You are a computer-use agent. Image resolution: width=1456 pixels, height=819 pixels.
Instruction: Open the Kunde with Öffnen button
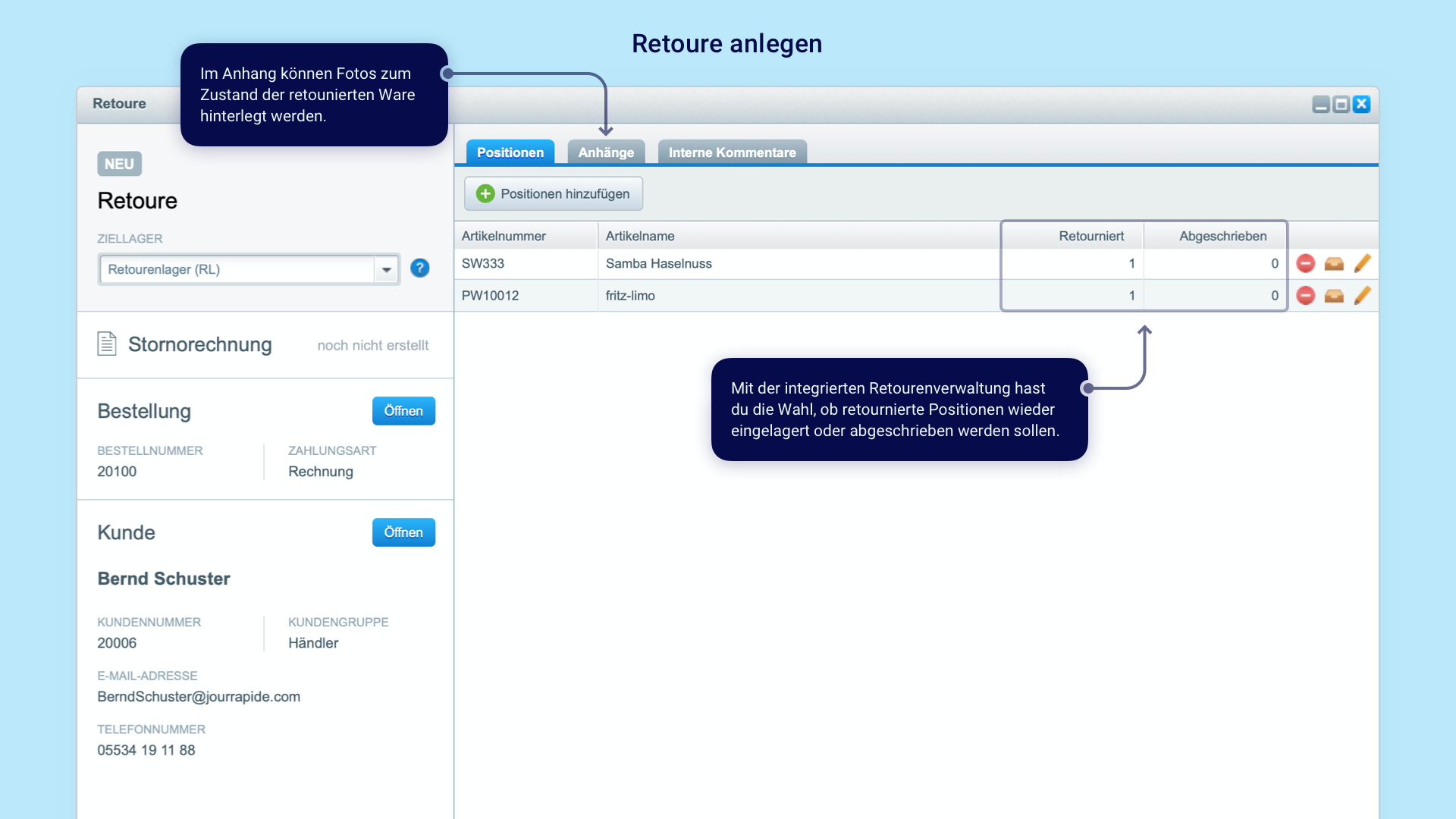403,532
